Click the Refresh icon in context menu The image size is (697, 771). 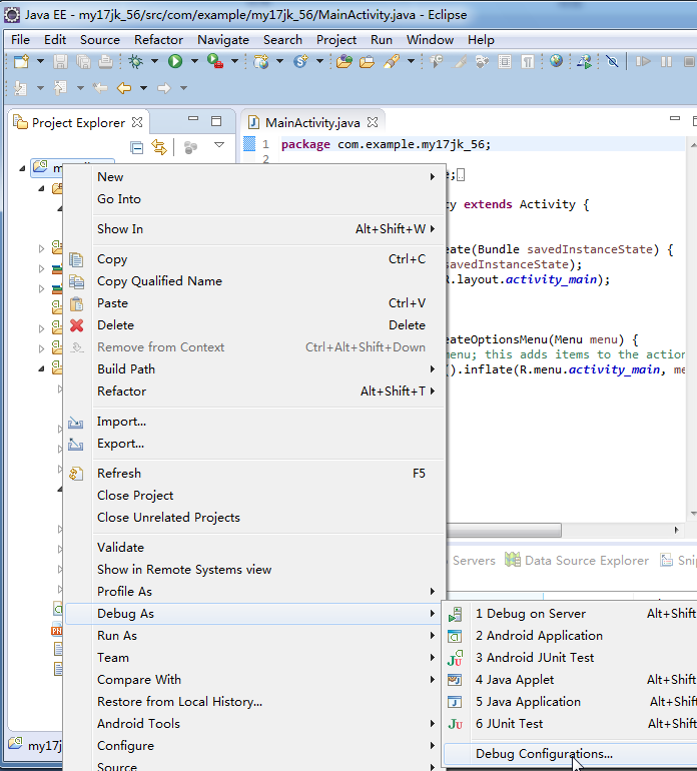76,474
